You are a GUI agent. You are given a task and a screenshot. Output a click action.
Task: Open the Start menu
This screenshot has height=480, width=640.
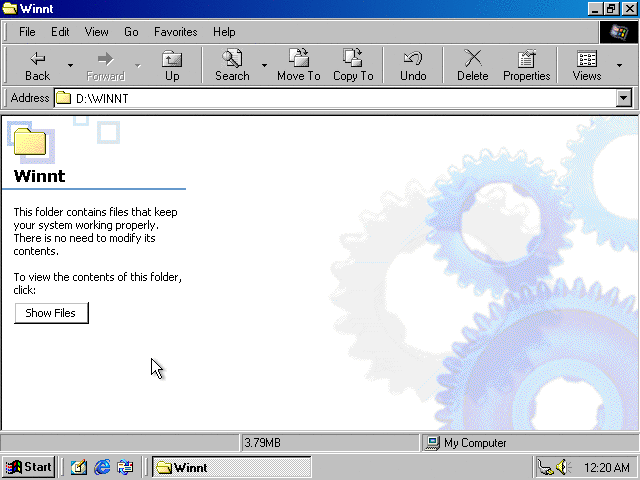click(29, 467)
